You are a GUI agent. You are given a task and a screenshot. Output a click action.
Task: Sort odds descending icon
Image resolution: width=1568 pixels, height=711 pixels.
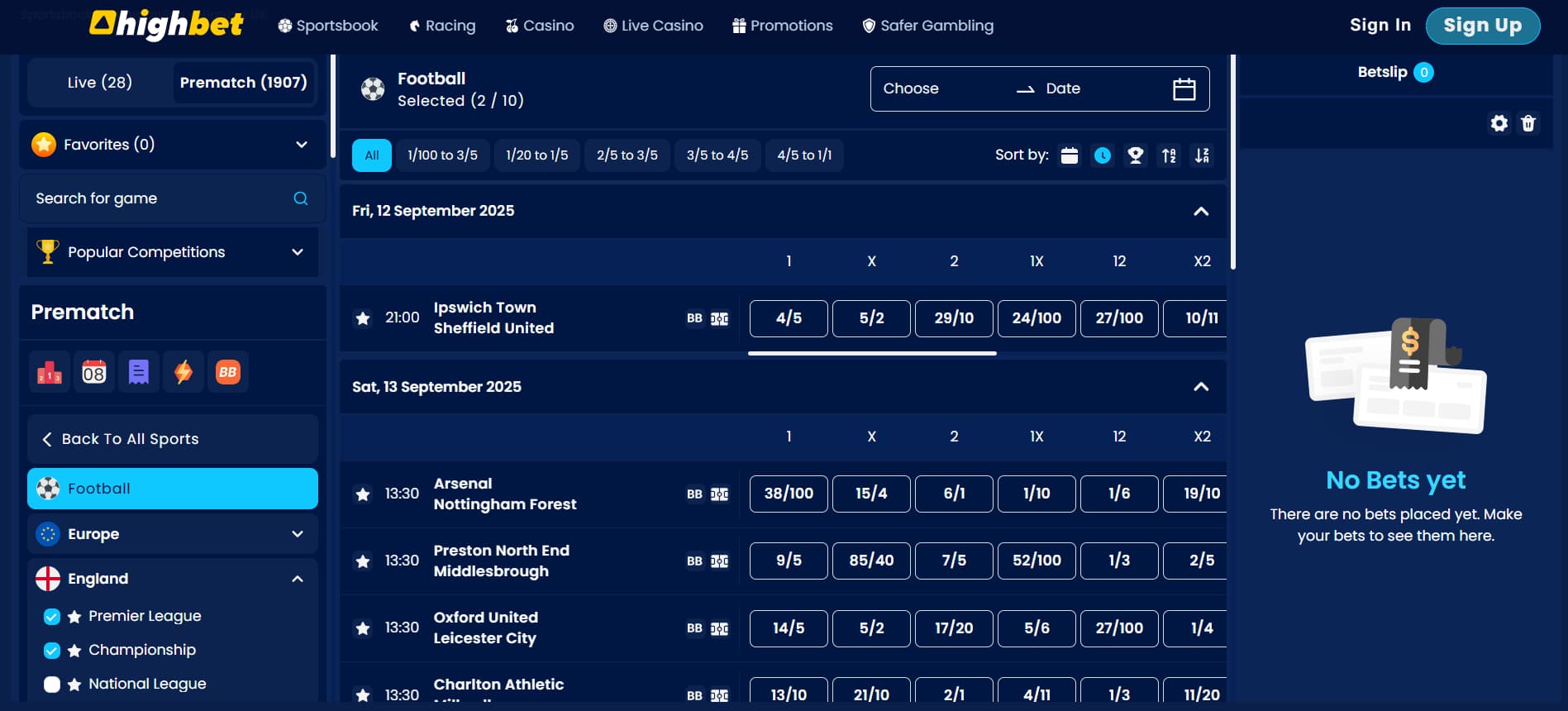point(1202,155)
